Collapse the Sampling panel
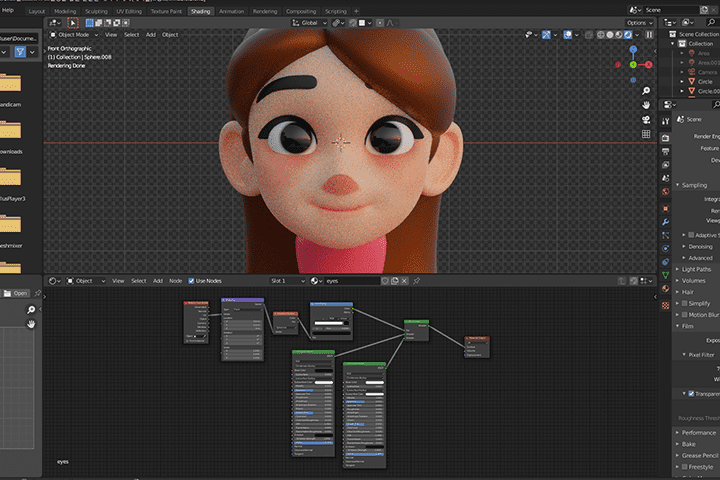 pos(695,186)
